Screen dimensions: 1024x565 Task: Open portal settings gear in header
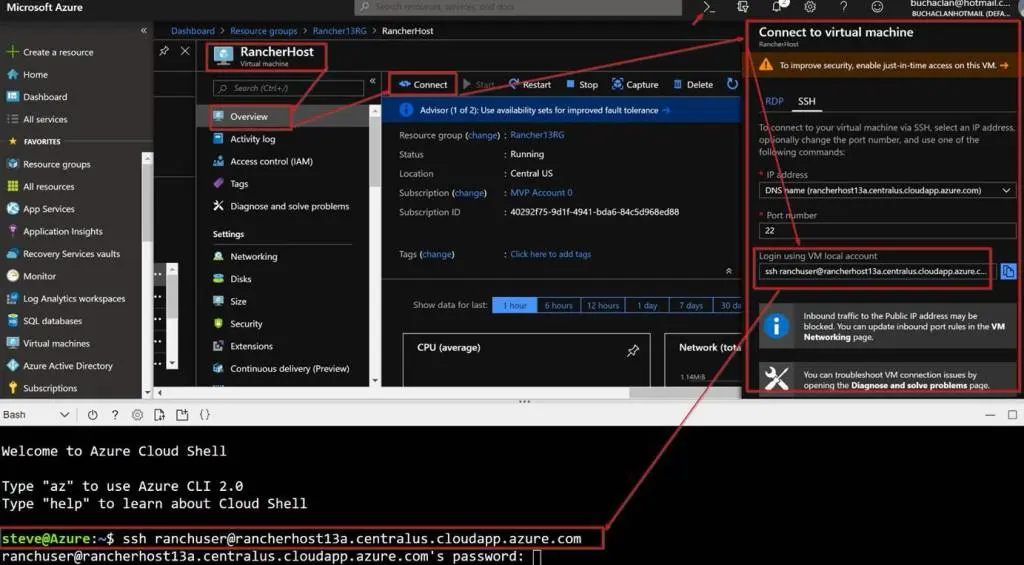[x=810, y=7]
